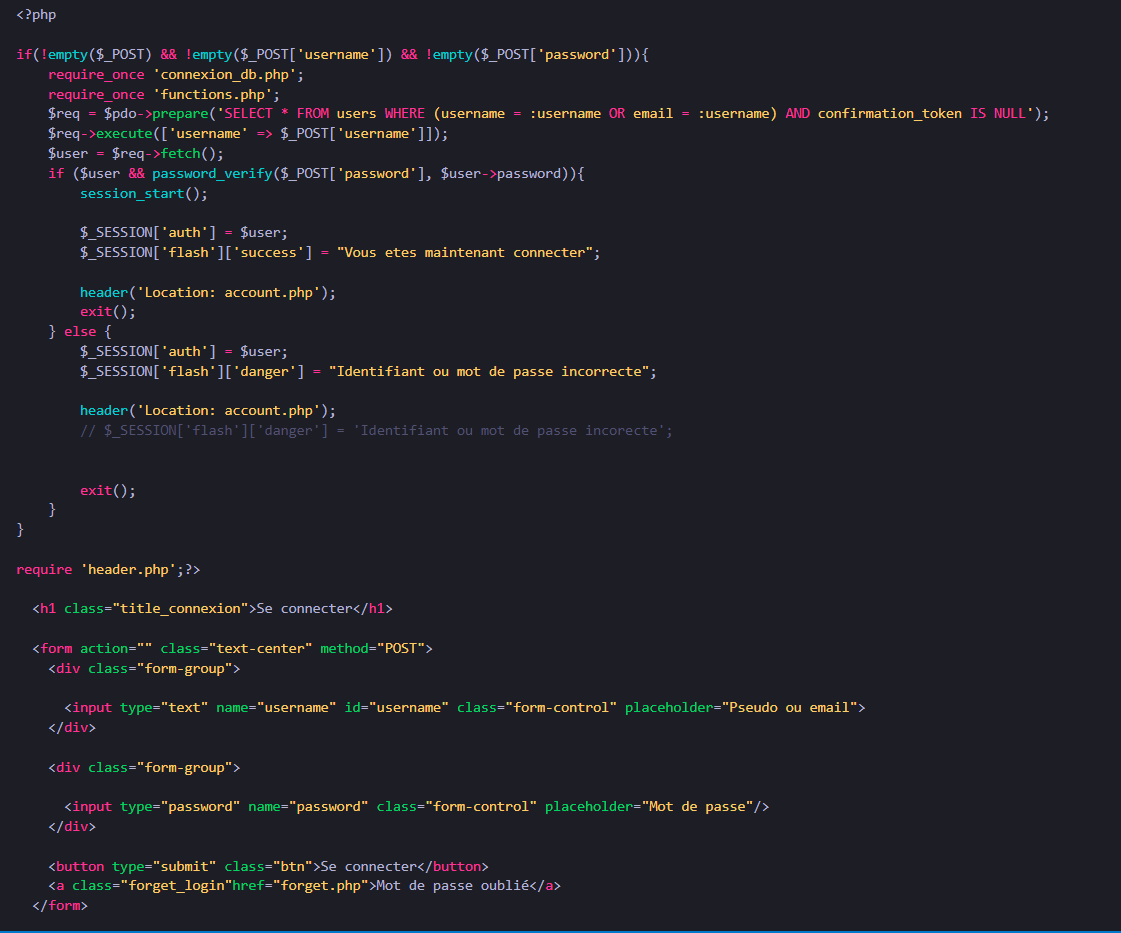Click the prepare method call
Image resolution: width=1121 pixels, height=933 pixels.
180,114
